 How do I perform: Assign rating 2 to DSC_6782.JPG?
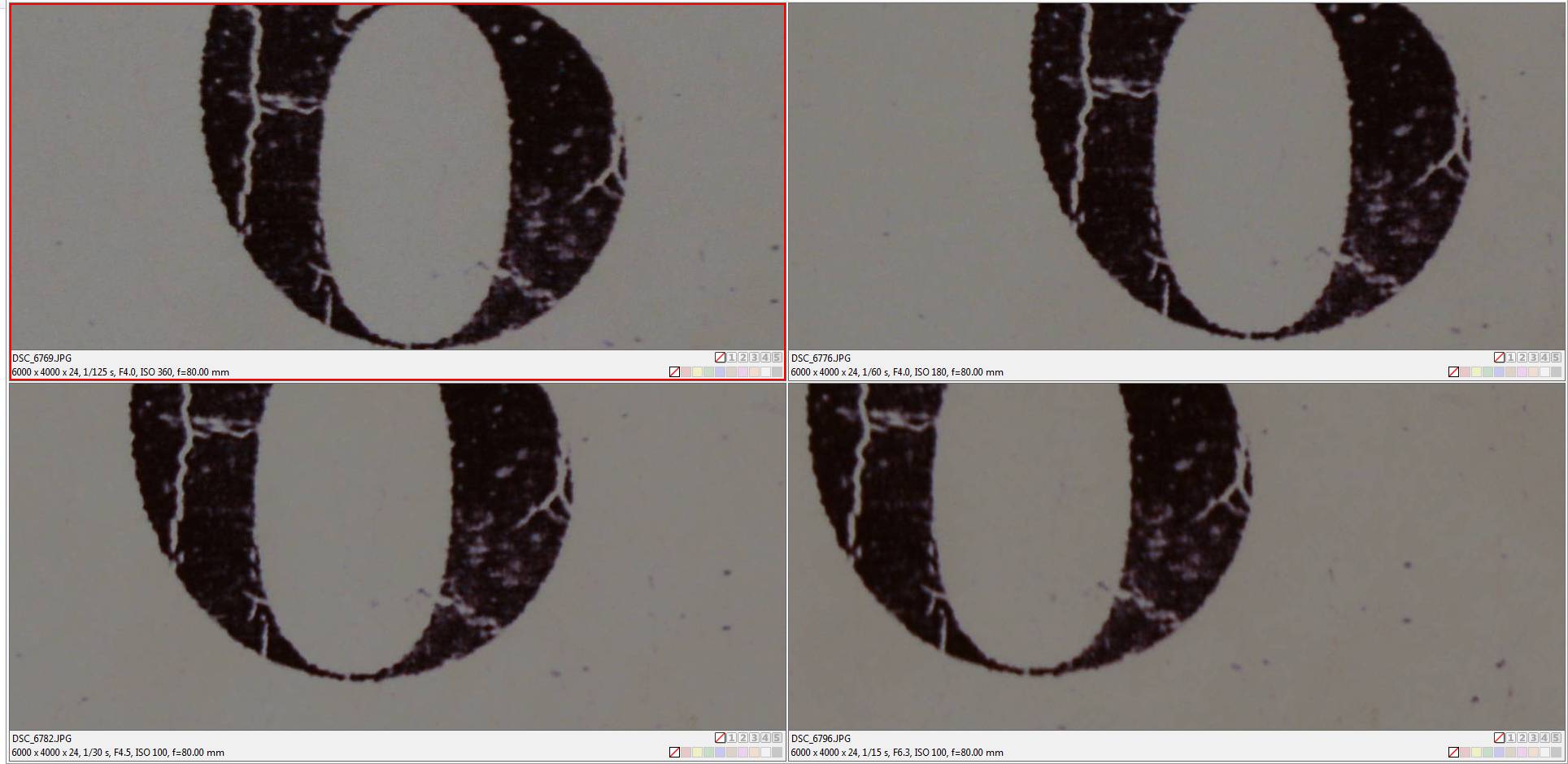[743, 738]
